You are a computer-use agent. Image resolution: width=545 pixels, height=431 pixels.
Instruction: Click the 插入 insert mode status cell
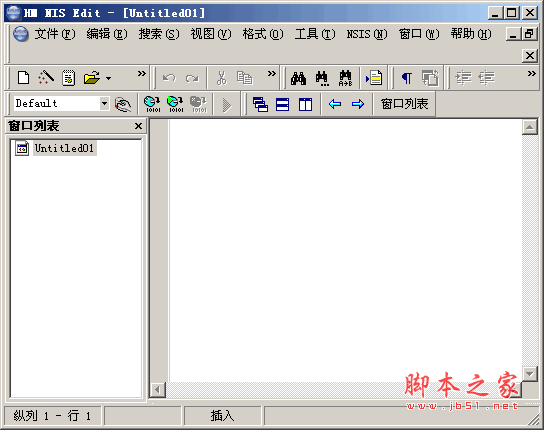(222, 416)
